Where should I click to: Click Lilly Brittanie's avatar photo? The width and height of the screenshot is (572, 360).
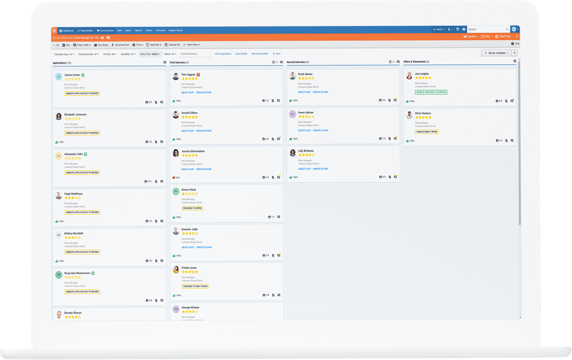pos(292,152)
